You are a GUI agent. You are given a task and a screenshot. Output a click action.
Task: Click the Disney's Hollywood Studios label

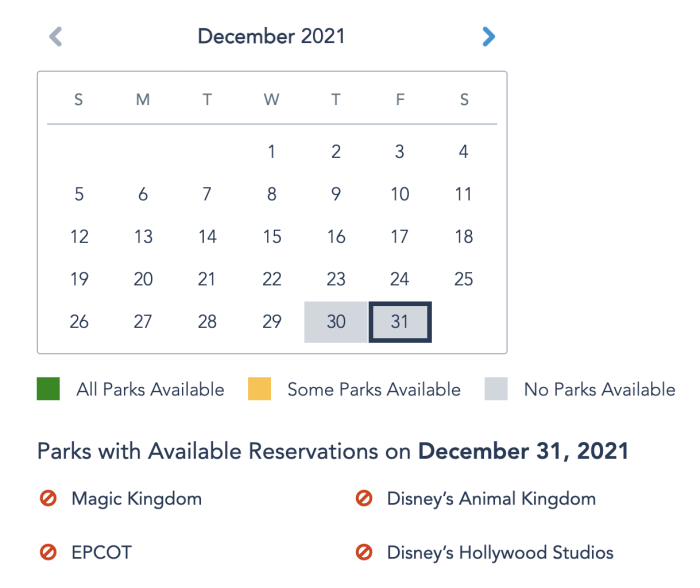click(500, 552)
